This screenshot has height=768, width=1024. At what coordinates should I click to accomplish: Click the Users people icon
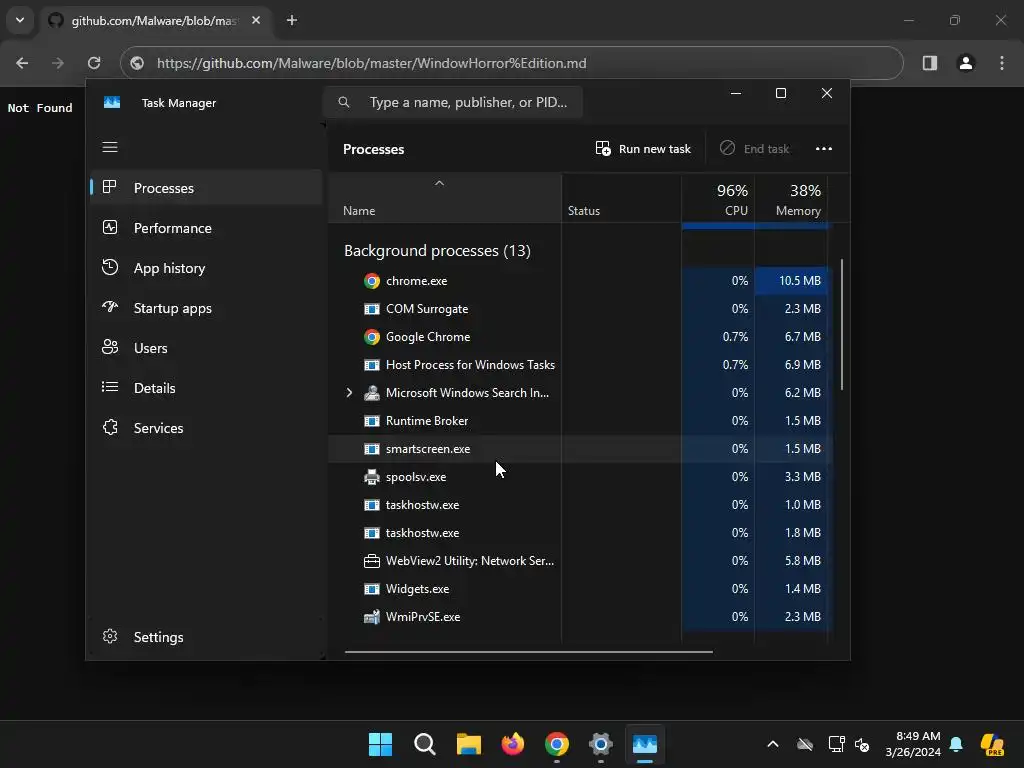pos(110,347)
